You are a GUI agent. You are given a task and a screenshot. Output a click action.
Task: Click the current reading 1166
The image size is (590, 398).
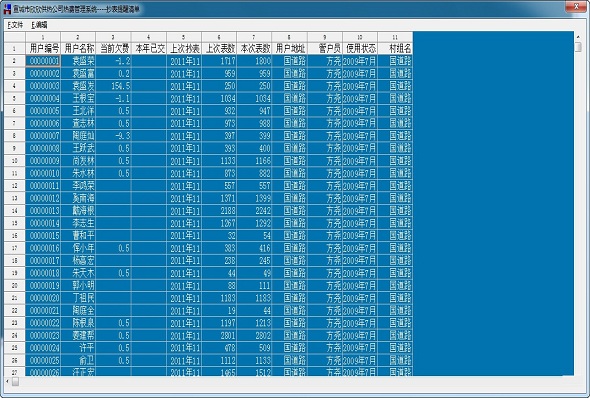(x=254, y=161)
